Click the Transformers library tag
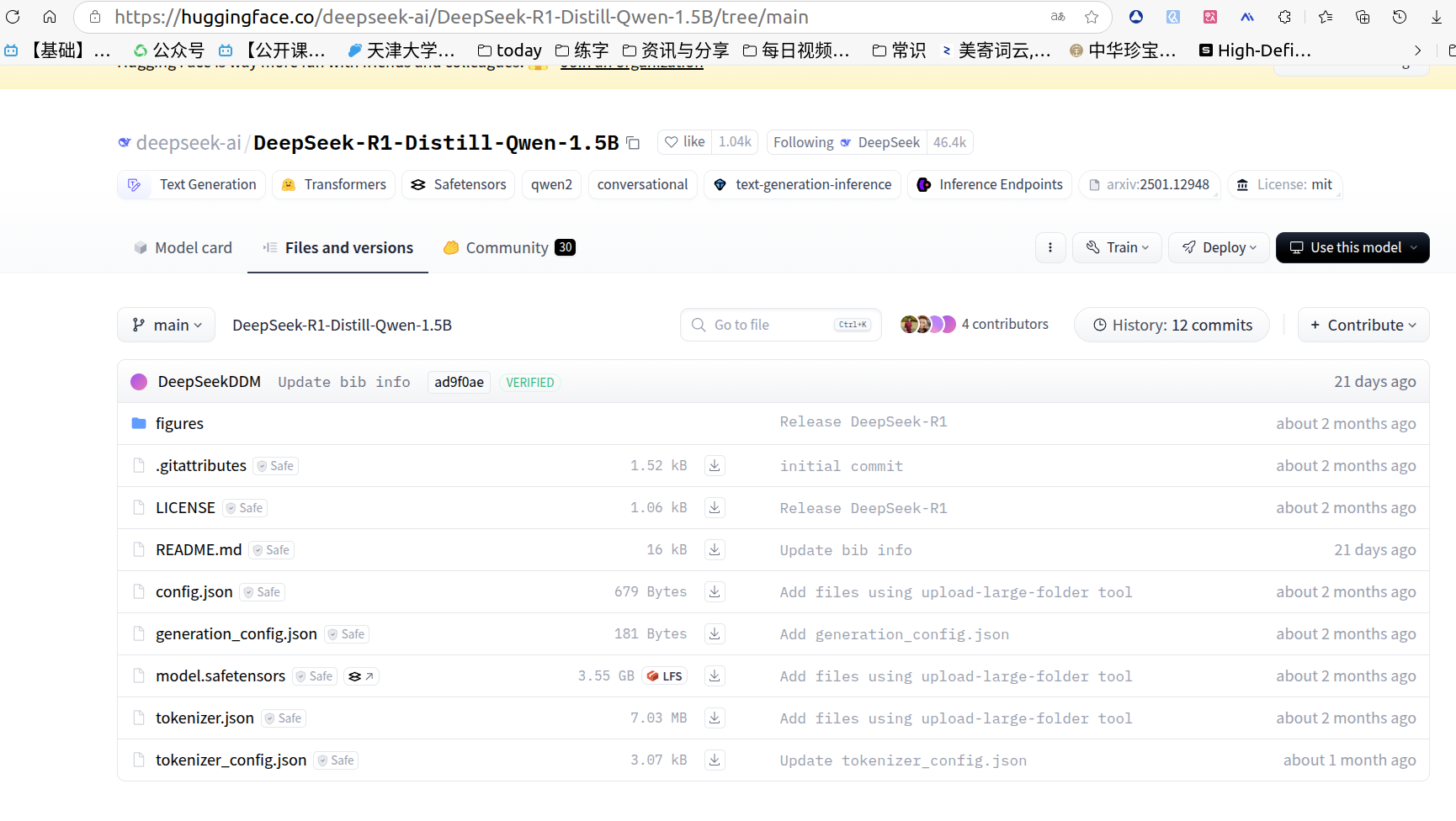 [x=334, y=184]
